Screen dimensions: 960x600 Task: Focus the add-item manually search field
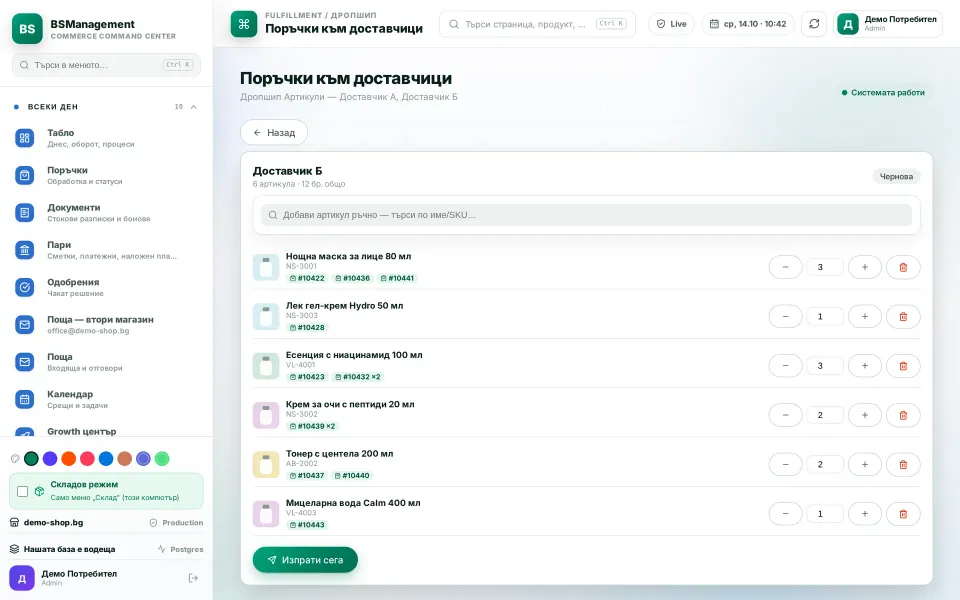[586, 215]
